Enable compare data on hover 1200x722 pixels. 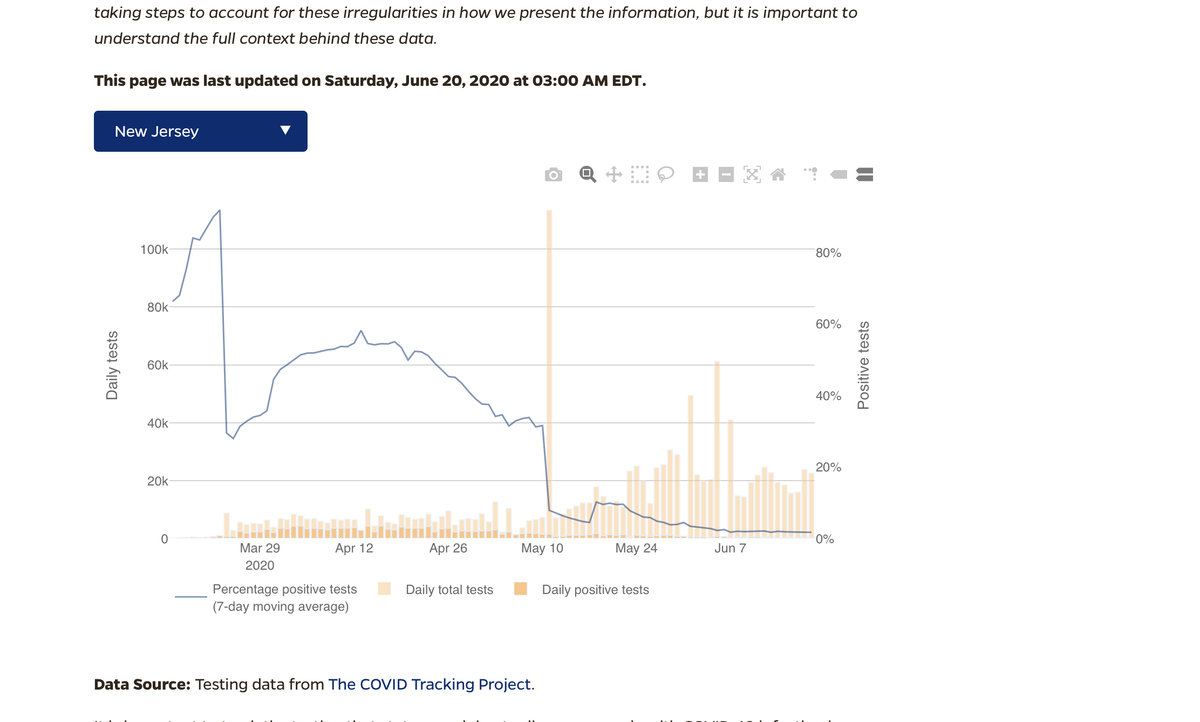[x=866, y=175]
